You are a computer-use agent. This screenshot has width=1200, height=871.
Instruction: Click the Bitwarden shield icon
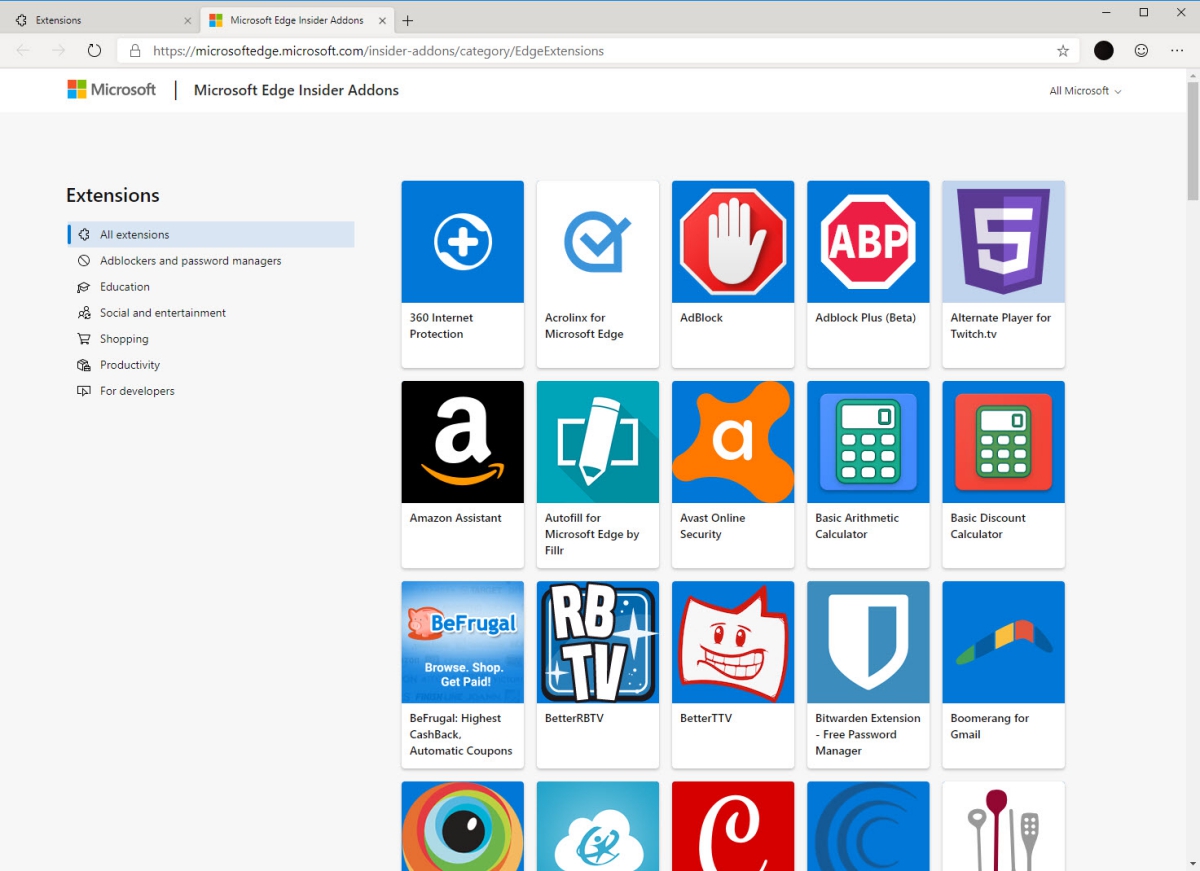click(x=868, y=642)
